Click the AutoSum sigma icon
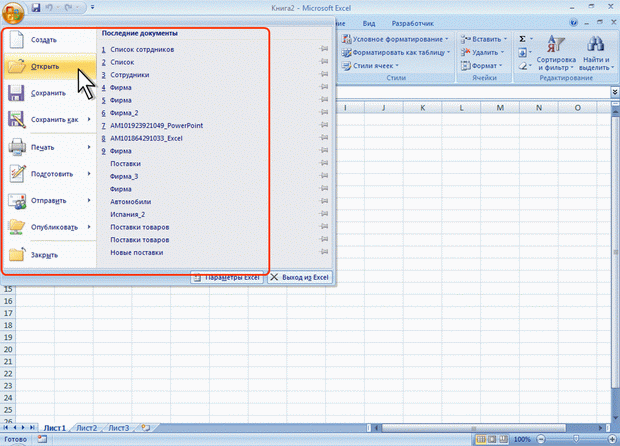The height and width of the screenshot is (446, 620). click(522, 39)
